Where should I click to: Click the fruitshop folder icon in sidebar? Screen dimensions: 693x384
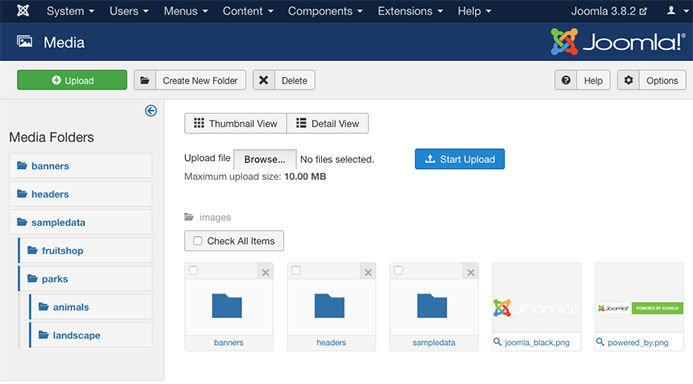[33, 251]
